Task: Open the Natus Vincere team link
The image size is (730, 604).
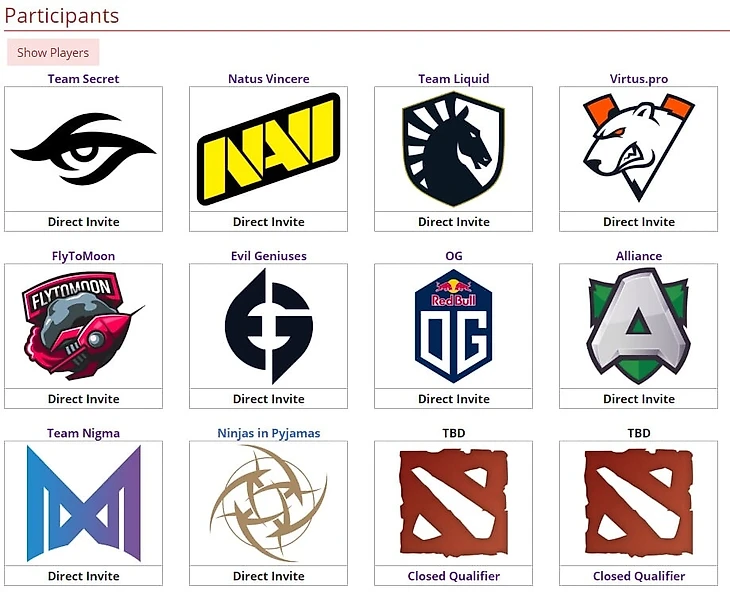Action: tap(269, 79)
